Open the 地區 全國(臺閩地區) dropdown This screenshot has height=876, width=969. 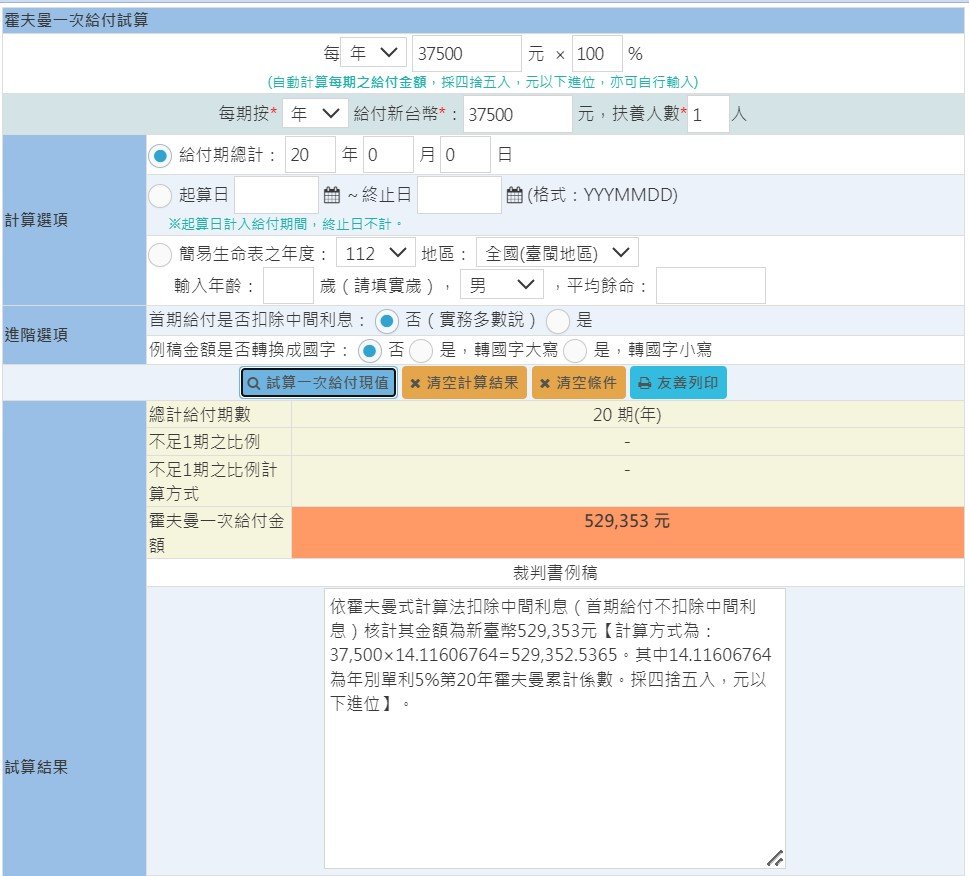557,254
